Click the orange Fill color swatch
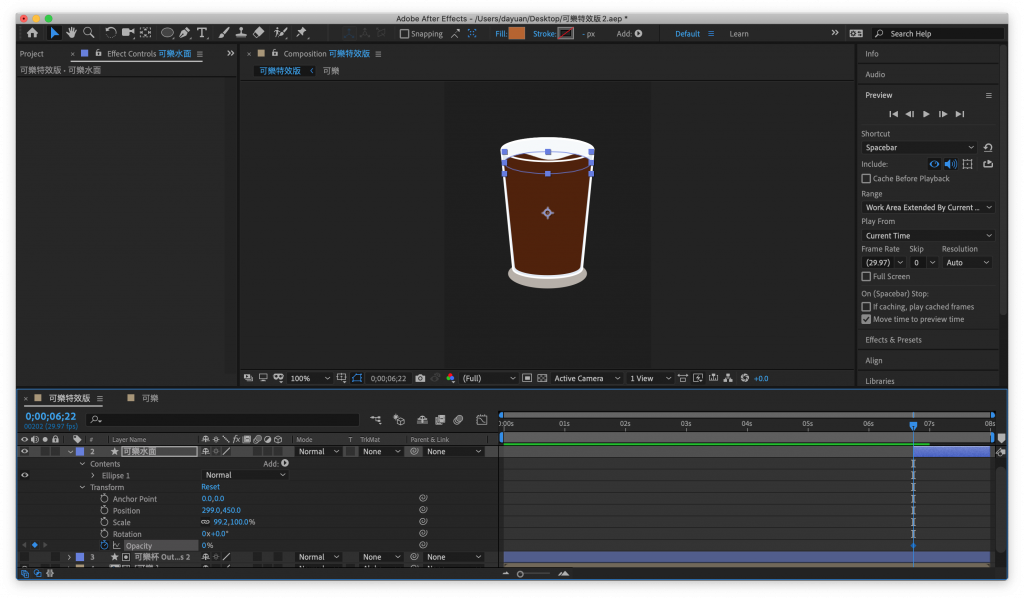The height and width of the screenshot is (599, 1024). tap(516, 34)
